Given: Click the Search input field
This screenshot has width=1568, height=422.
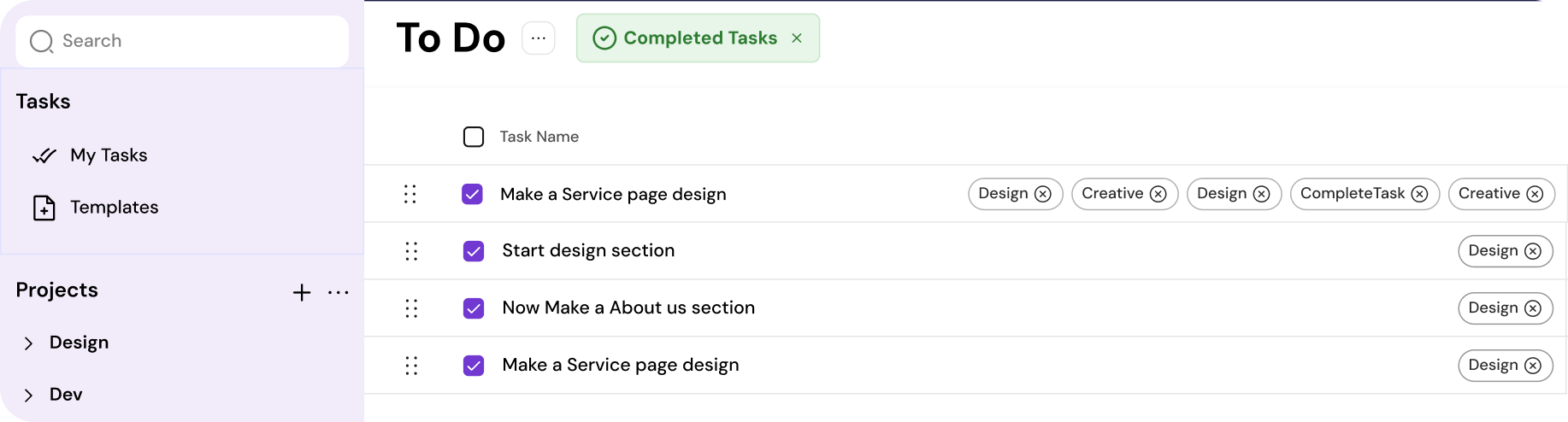Looking at the screenshot, I should click(x=182, y=41).
